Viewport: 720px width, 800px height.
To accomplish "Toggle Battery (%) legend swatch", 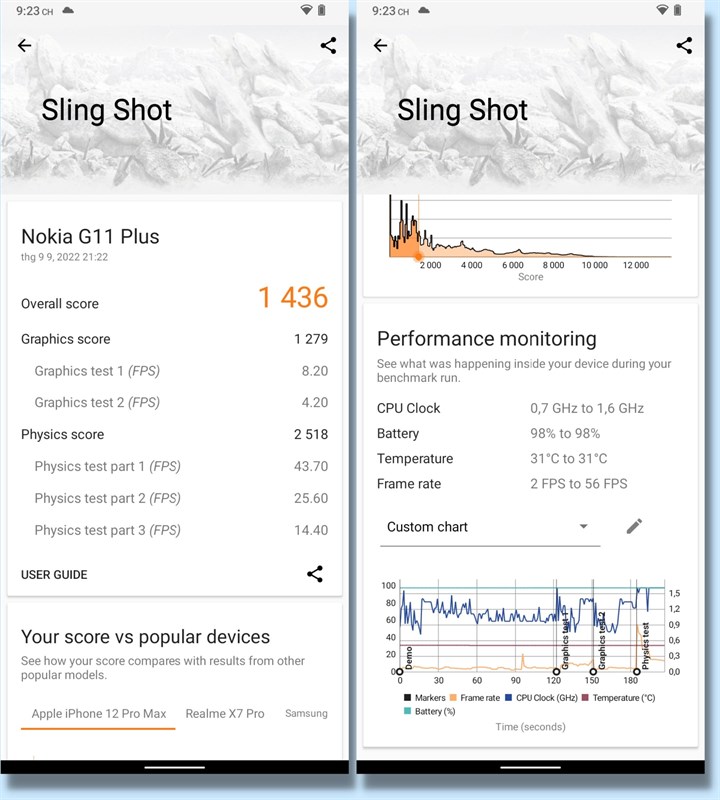I will pos(408,711).
